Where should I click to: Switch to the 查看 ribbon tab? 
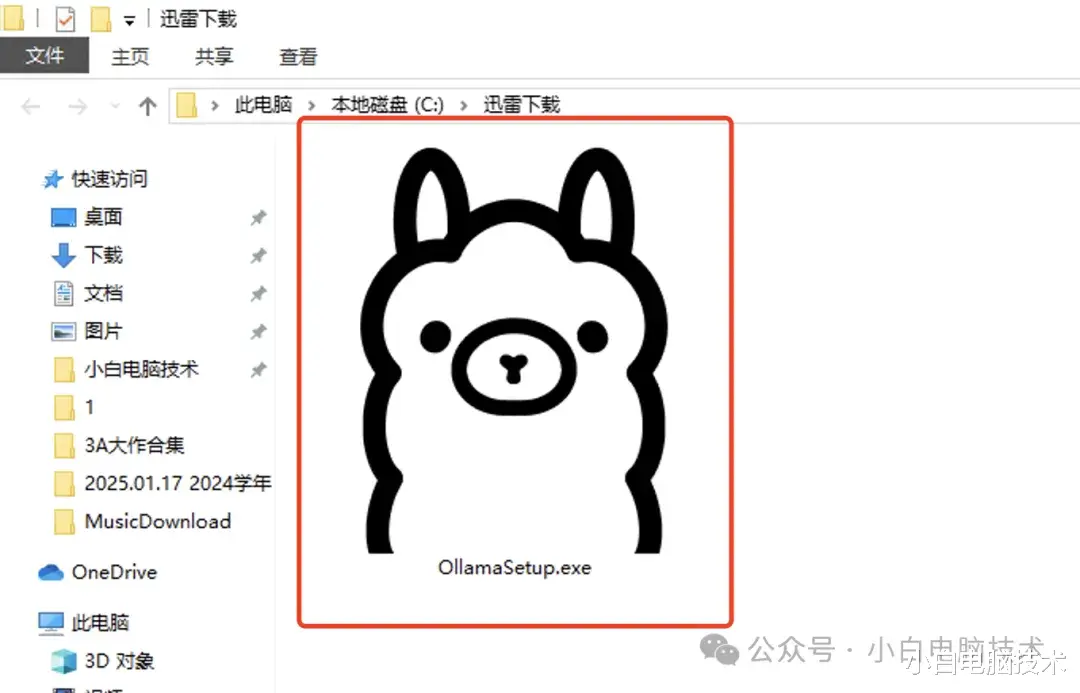click(298, 56)
